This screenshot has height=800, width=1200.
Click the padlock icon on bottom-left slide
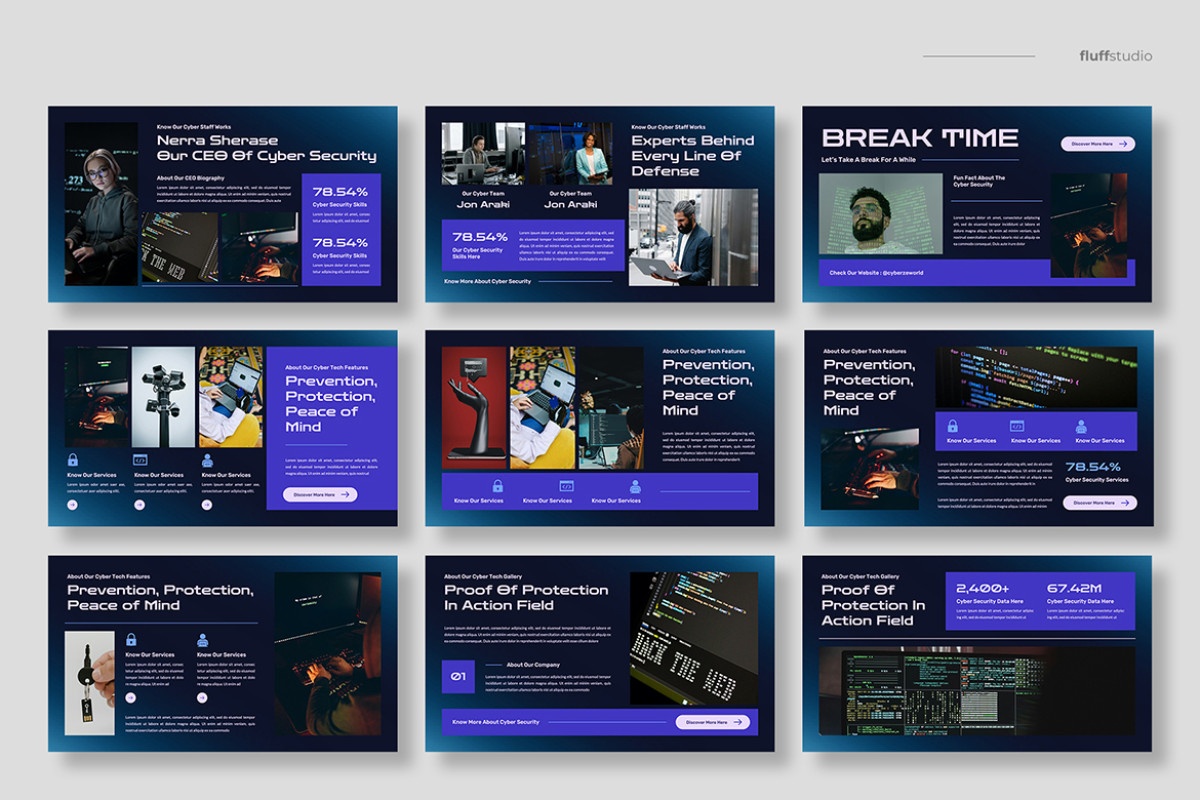(x=131, y=639)
